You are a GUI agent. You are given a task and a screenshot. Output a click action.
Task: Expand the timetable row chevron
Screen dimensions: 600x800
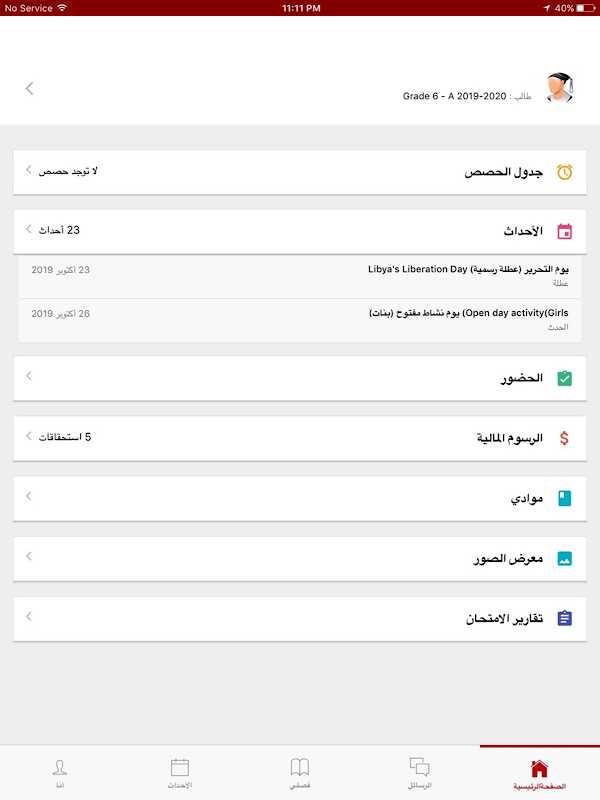click(x=29, y=171)
